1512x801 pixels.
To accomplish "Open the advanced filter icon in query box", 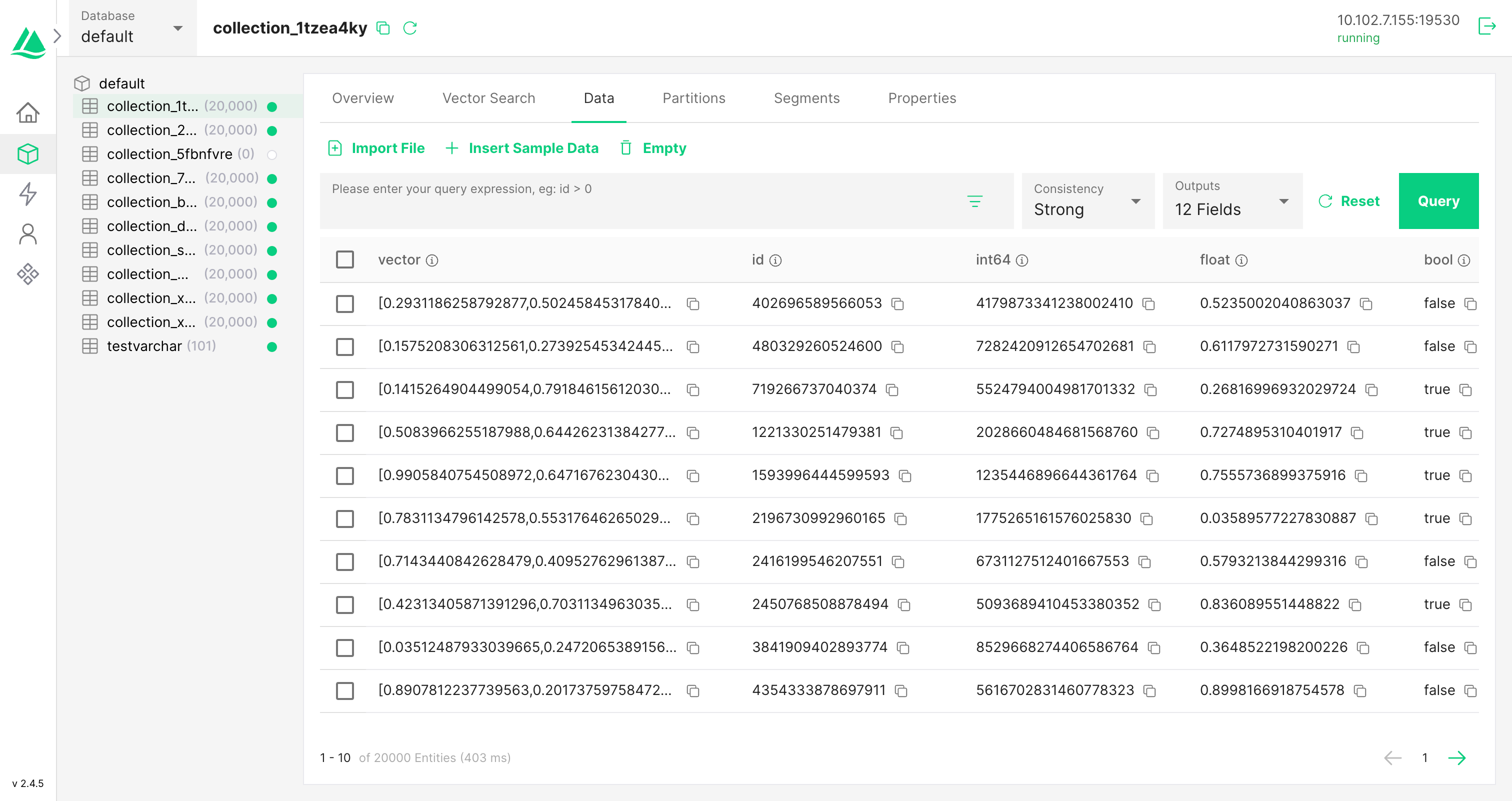I will 974,201.
